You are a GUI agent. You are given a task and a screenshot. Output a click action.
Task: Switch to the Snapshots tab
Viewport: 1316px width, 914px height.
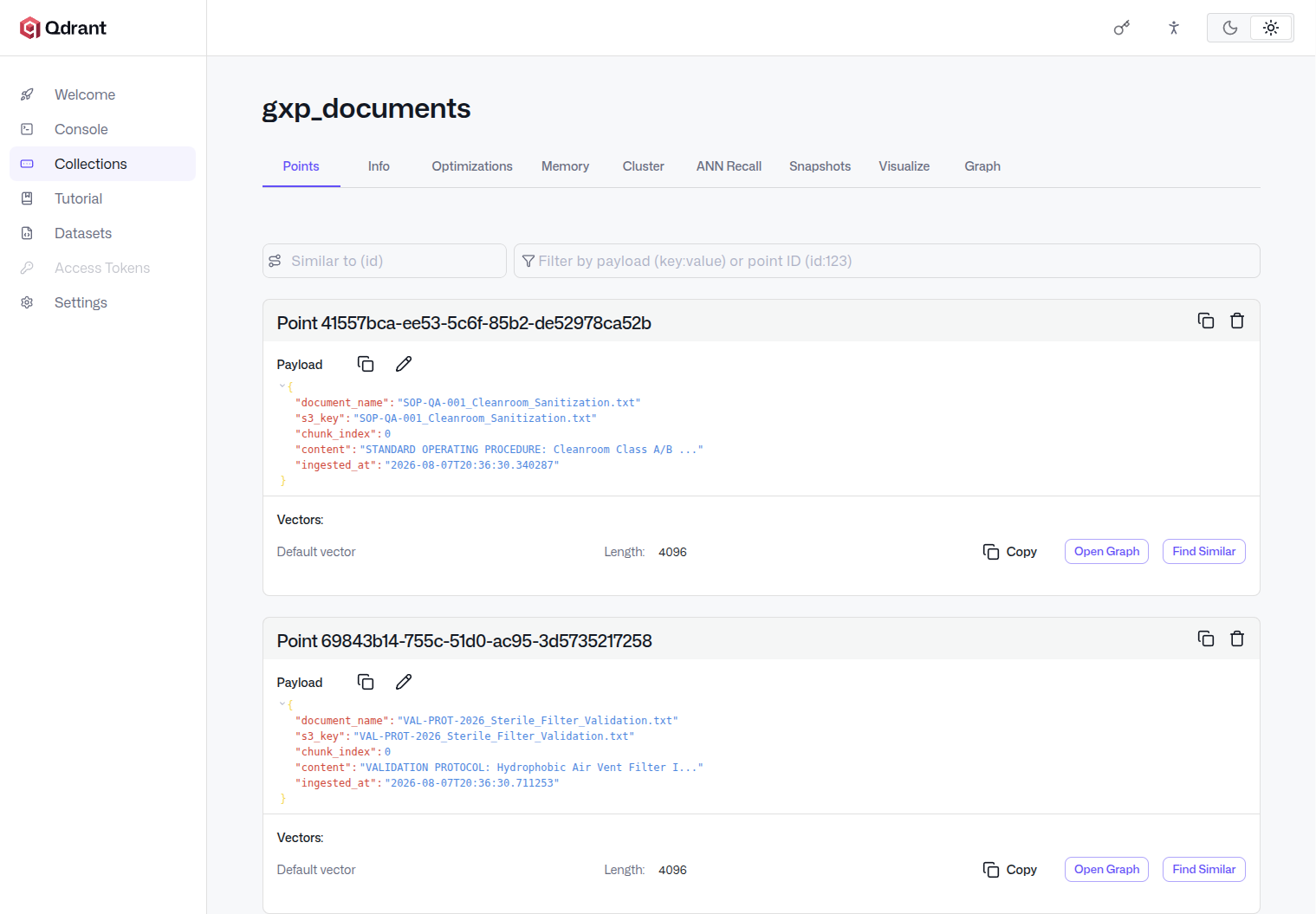pos(820,166)
